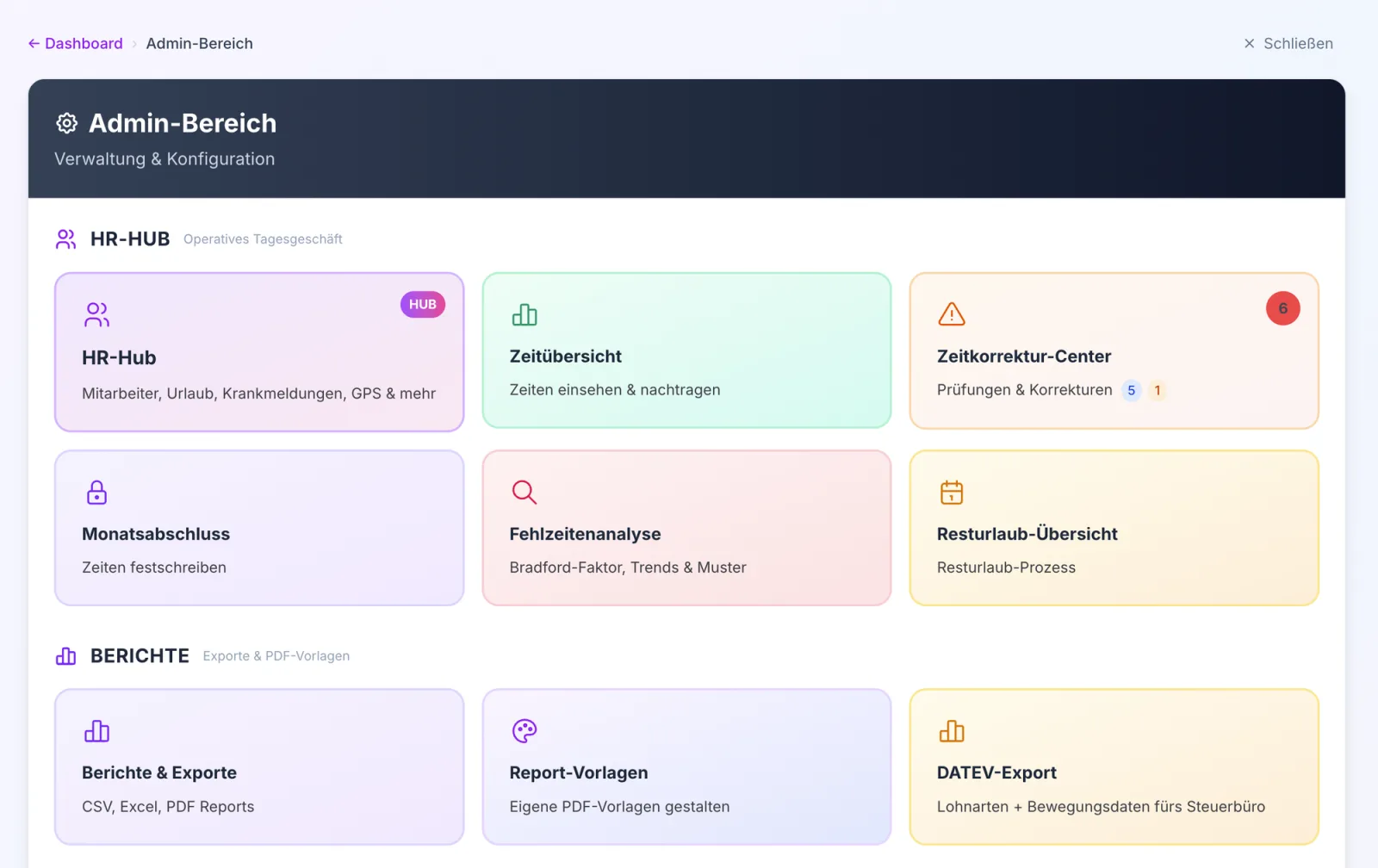Click 'Mitarbeiter, Urlaub, Krankmeldungen, GPS & mehr' text
This screenshot has width=1378, height=868.
pos(258,394)
